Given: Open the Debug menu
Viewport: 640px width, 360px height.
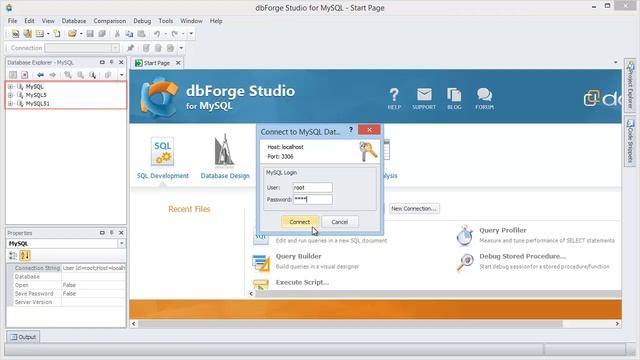Looking at the screenshot, I should (x=142, y=21).
